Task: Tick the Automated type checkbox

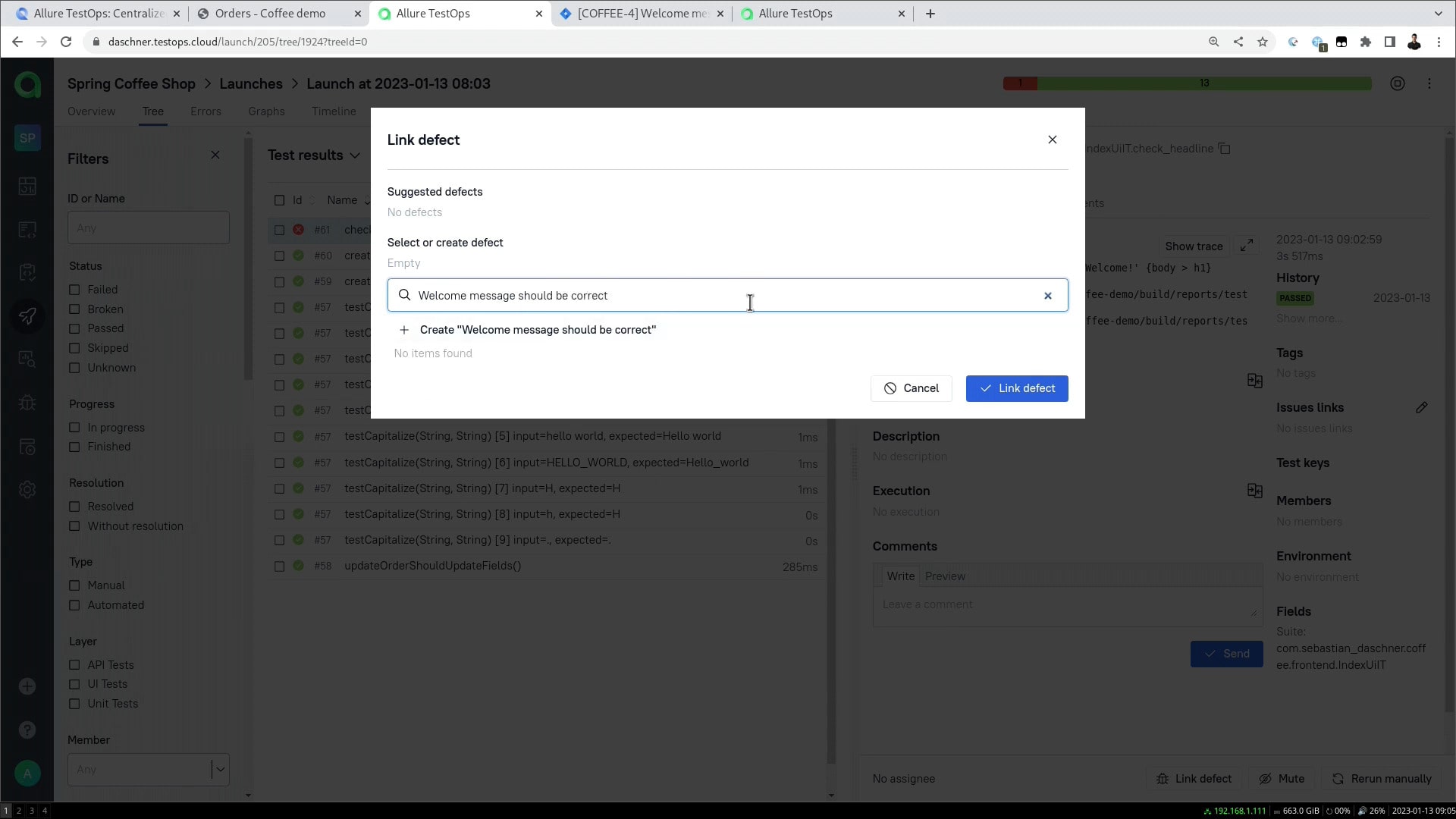Action: coord(74,605)
